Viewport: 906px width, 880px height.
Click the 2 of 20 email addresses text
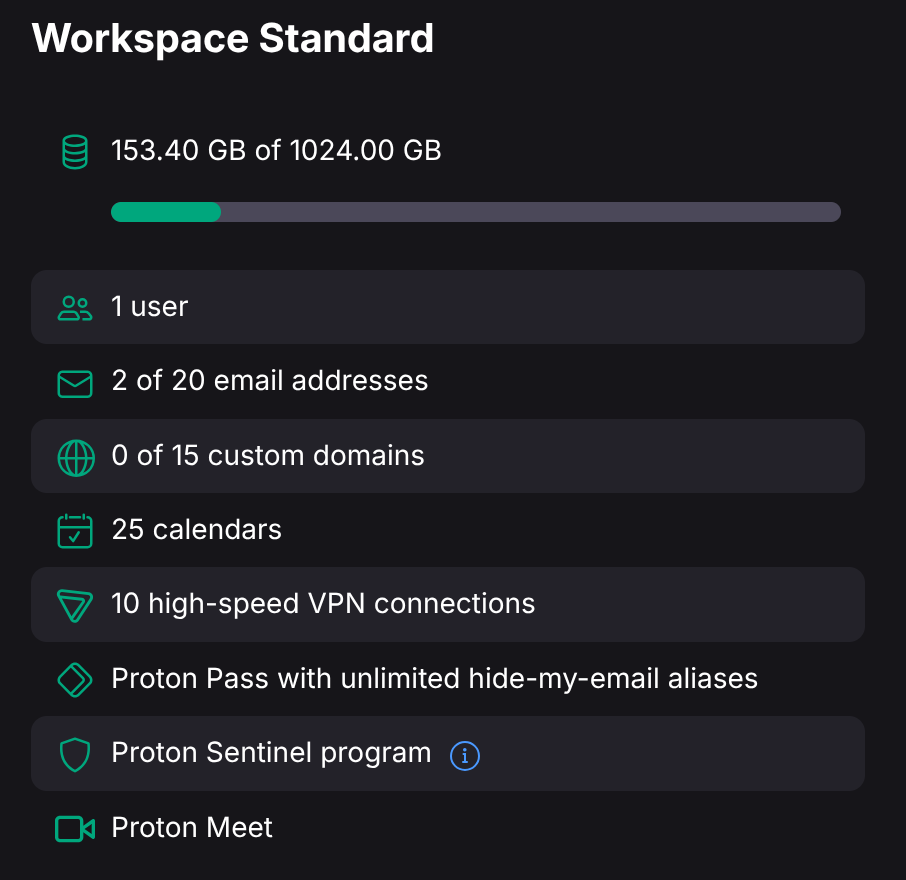(x=270, y=381)
